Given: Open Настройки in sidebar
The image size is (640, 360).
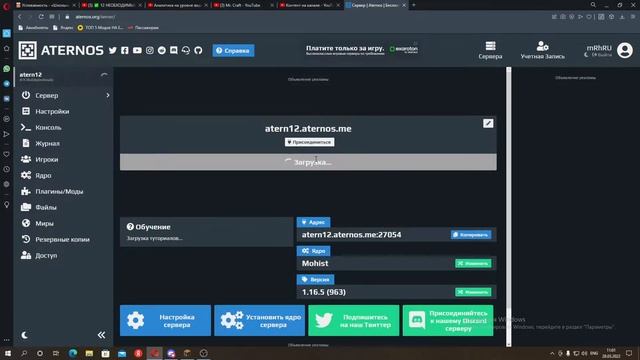Looking at the screenshot, I should (52, 111).
